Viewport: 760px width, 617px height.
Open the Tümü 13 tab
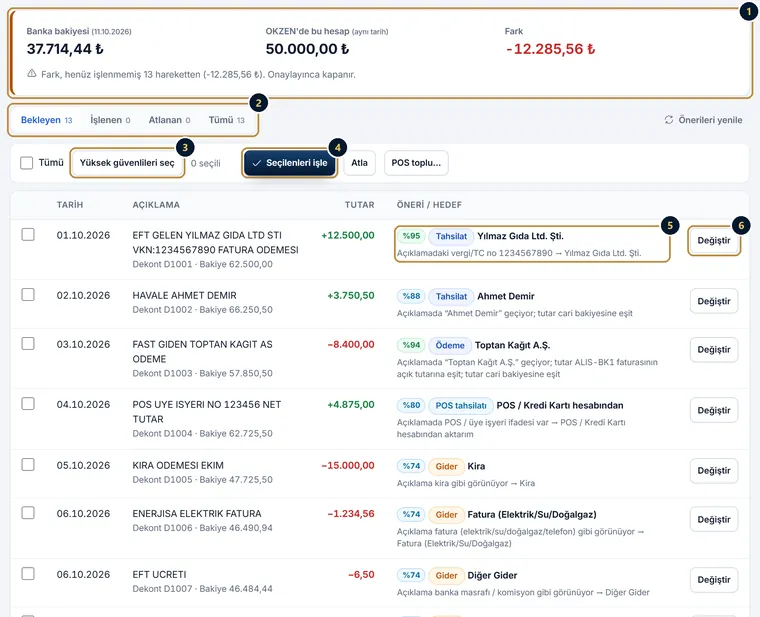[226, 120]
